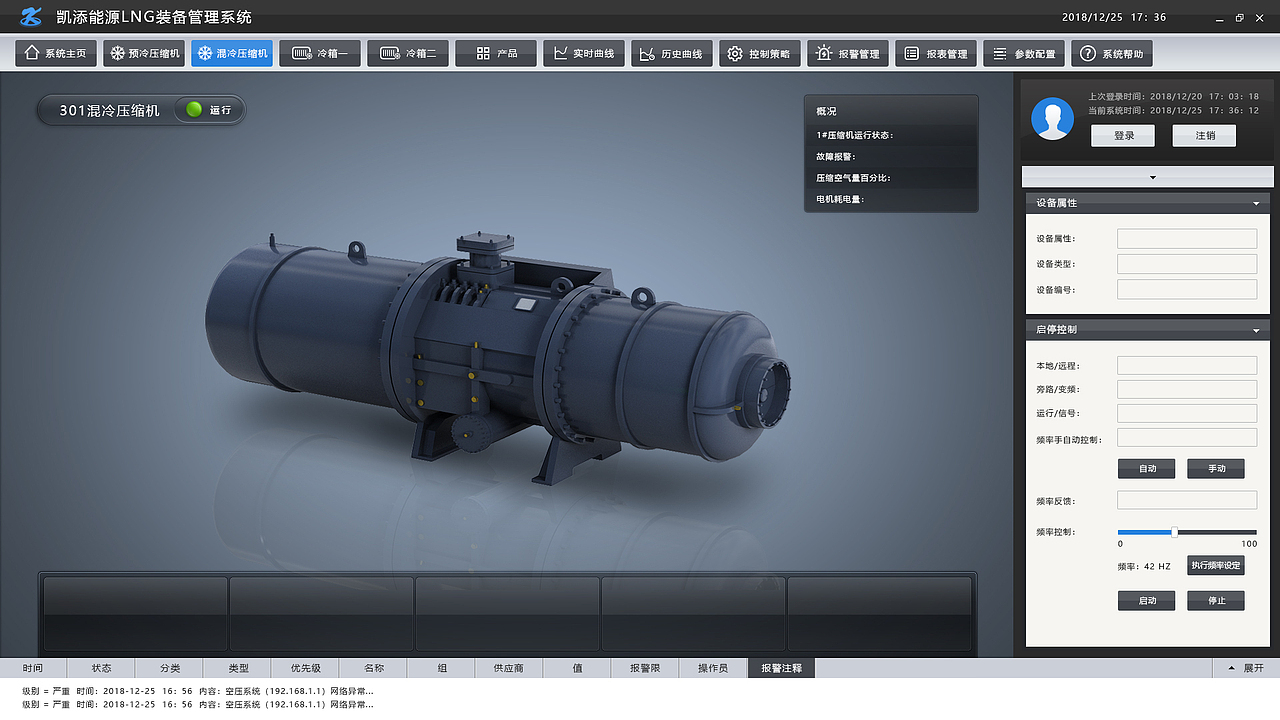Click the 类型 column header
The height and width of the screenshot is (720, 1280).
point(238,668)
